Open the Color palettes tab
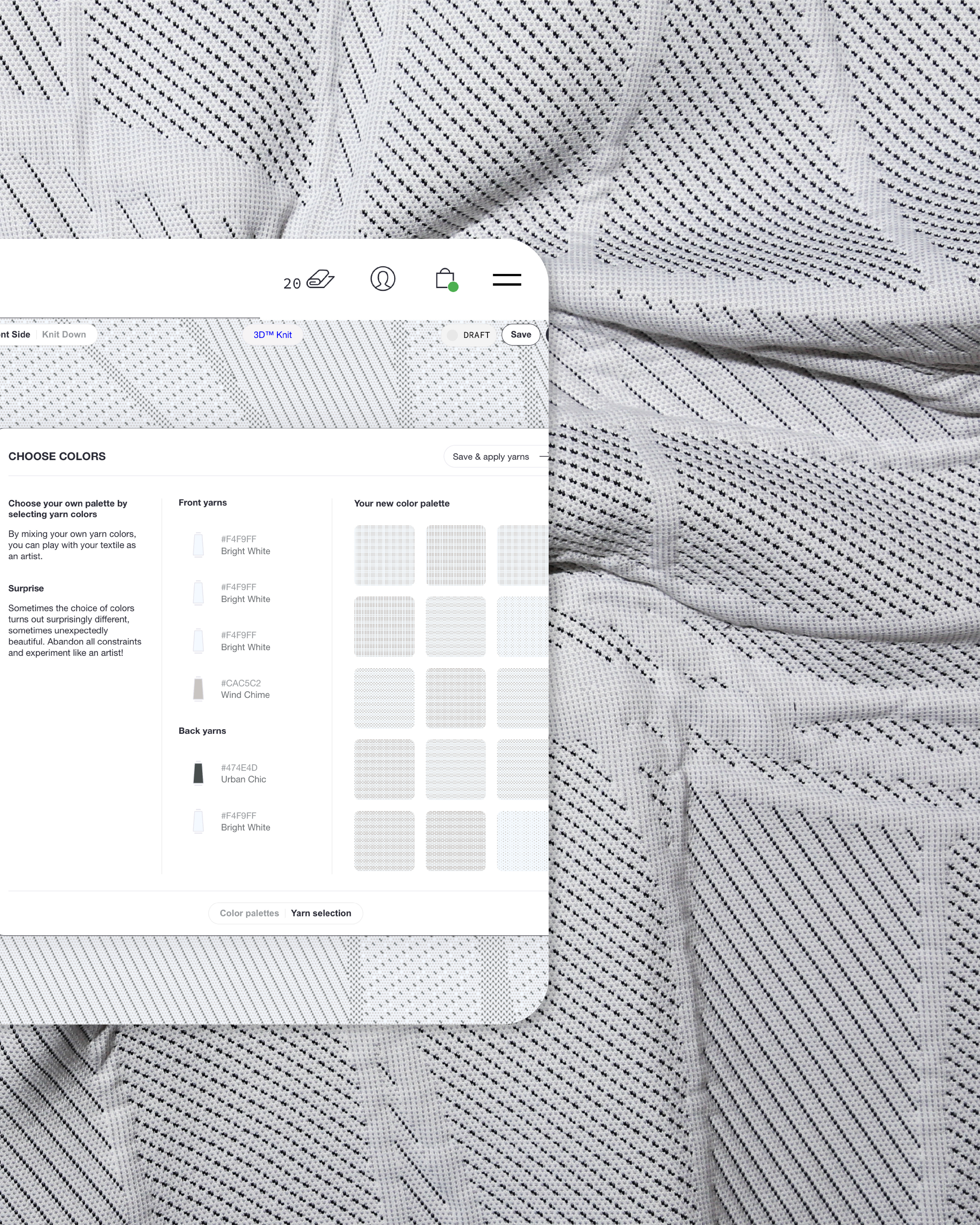Image resolution: width=980 pixels, height=1225 pixels. 249,913
